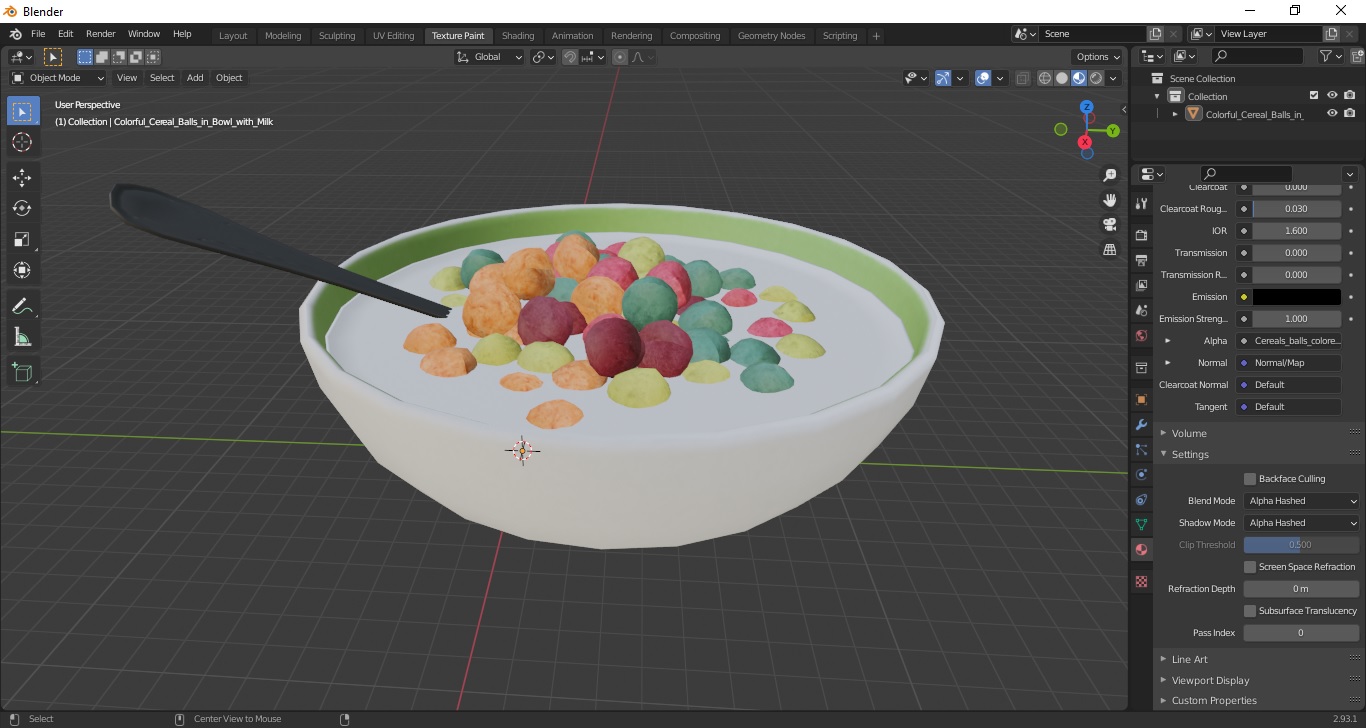This screenshot has height=728, width=1366.
Task: Open the Tool properties tab
Action: coord(1141,203)
